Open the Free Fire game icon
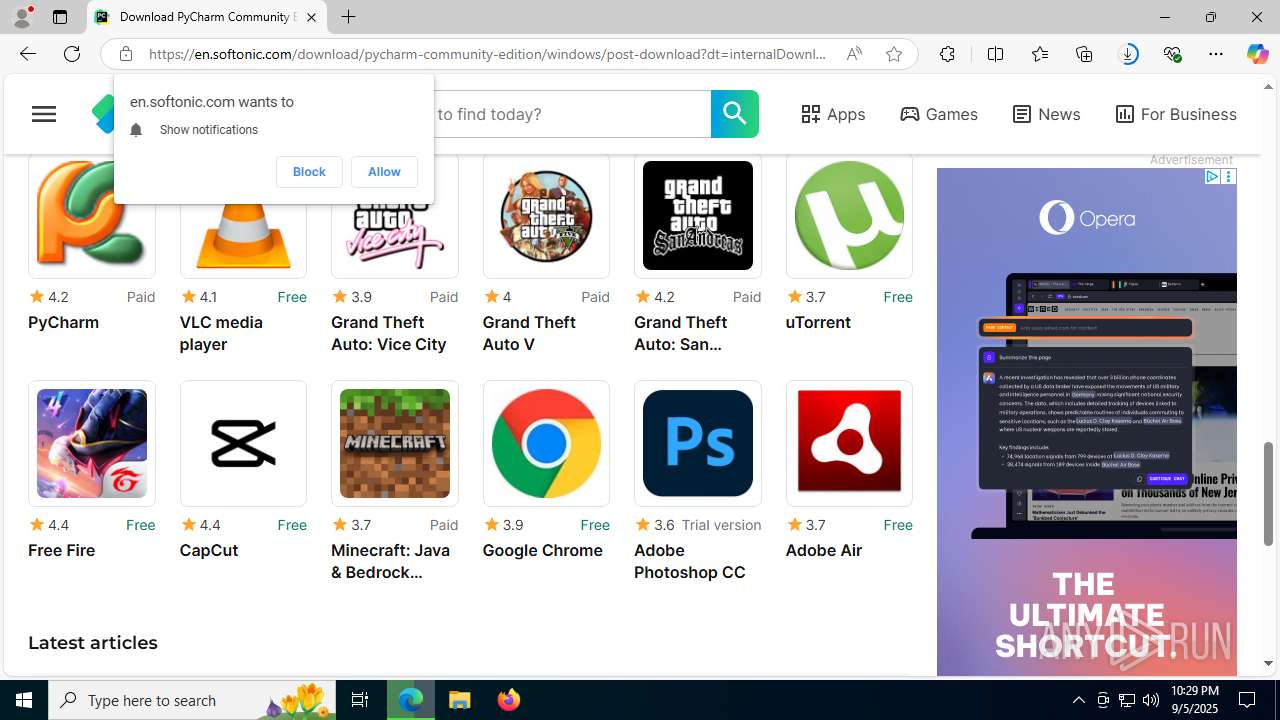Viewport: 1280px width, 720px height. 91,443
